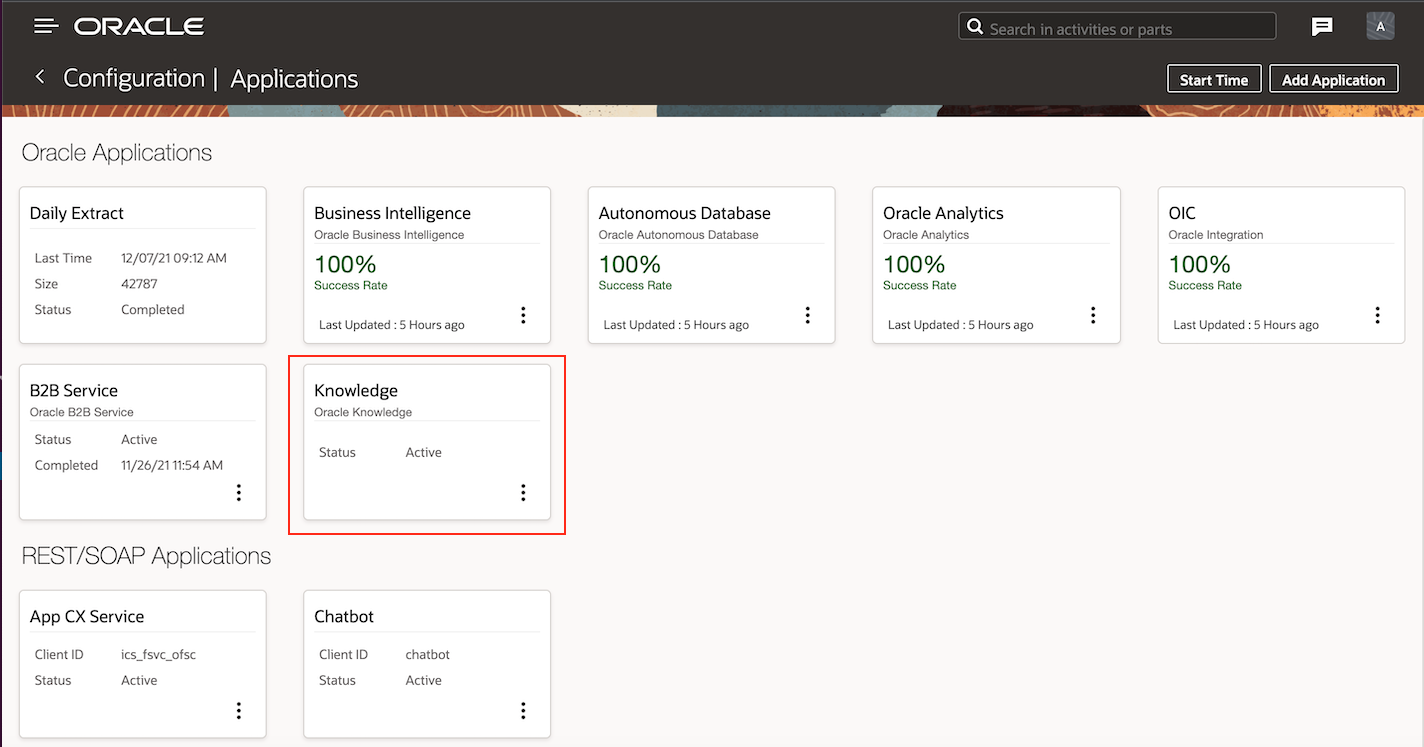Image resolution: width=1424 pixels, height=747 pixels.
Task: Click B2B Service card three-dot menu
Action: (x=238, y=493)
